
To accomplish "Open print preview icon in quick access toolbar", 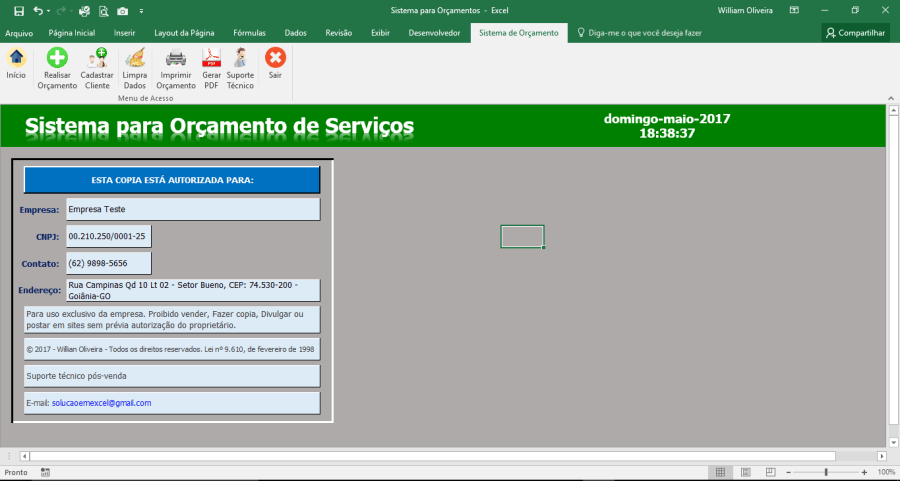I will click(x=103, y=10).
